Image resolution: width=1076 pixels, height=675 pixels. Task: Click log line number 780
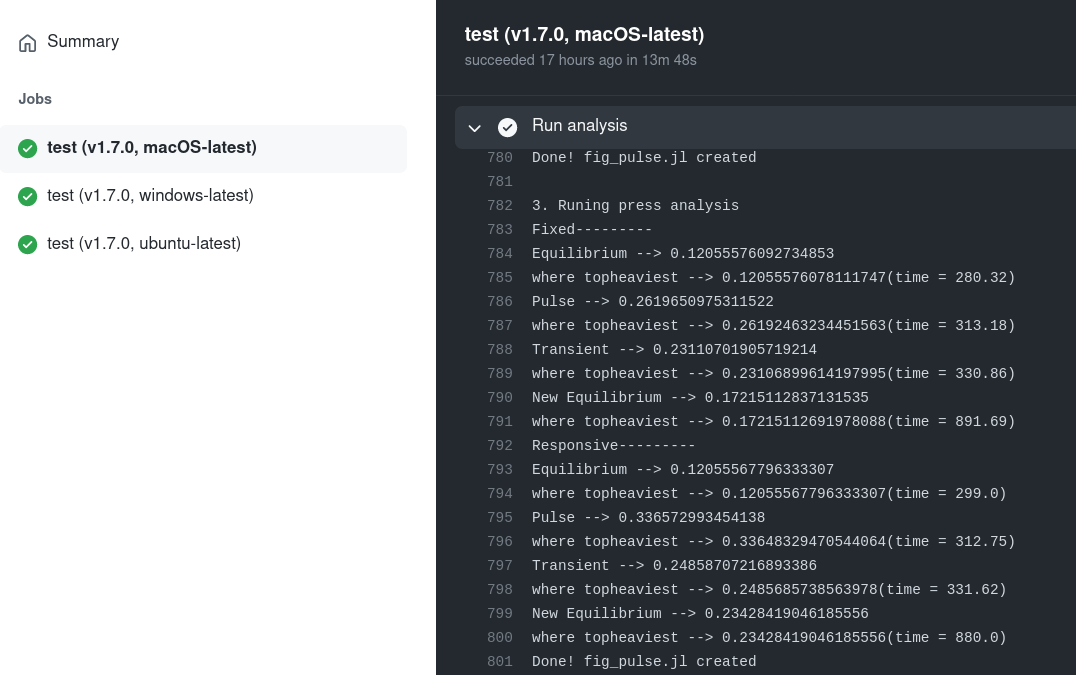click(500, 157)
